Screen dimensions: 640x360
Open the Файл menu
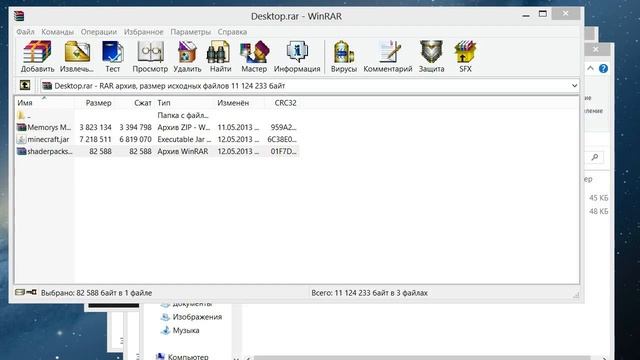[x=25, y=32]
